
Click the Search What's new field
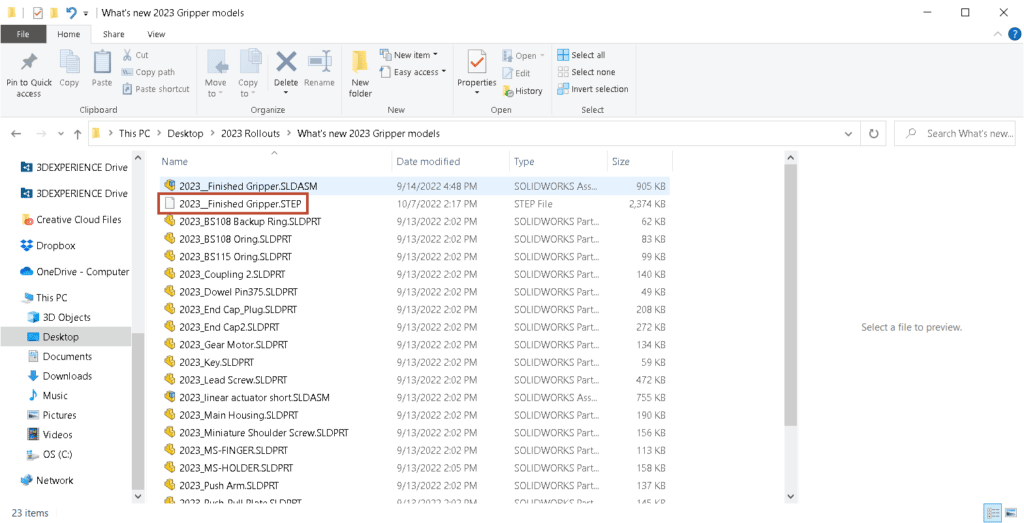(x=954, y=133)
